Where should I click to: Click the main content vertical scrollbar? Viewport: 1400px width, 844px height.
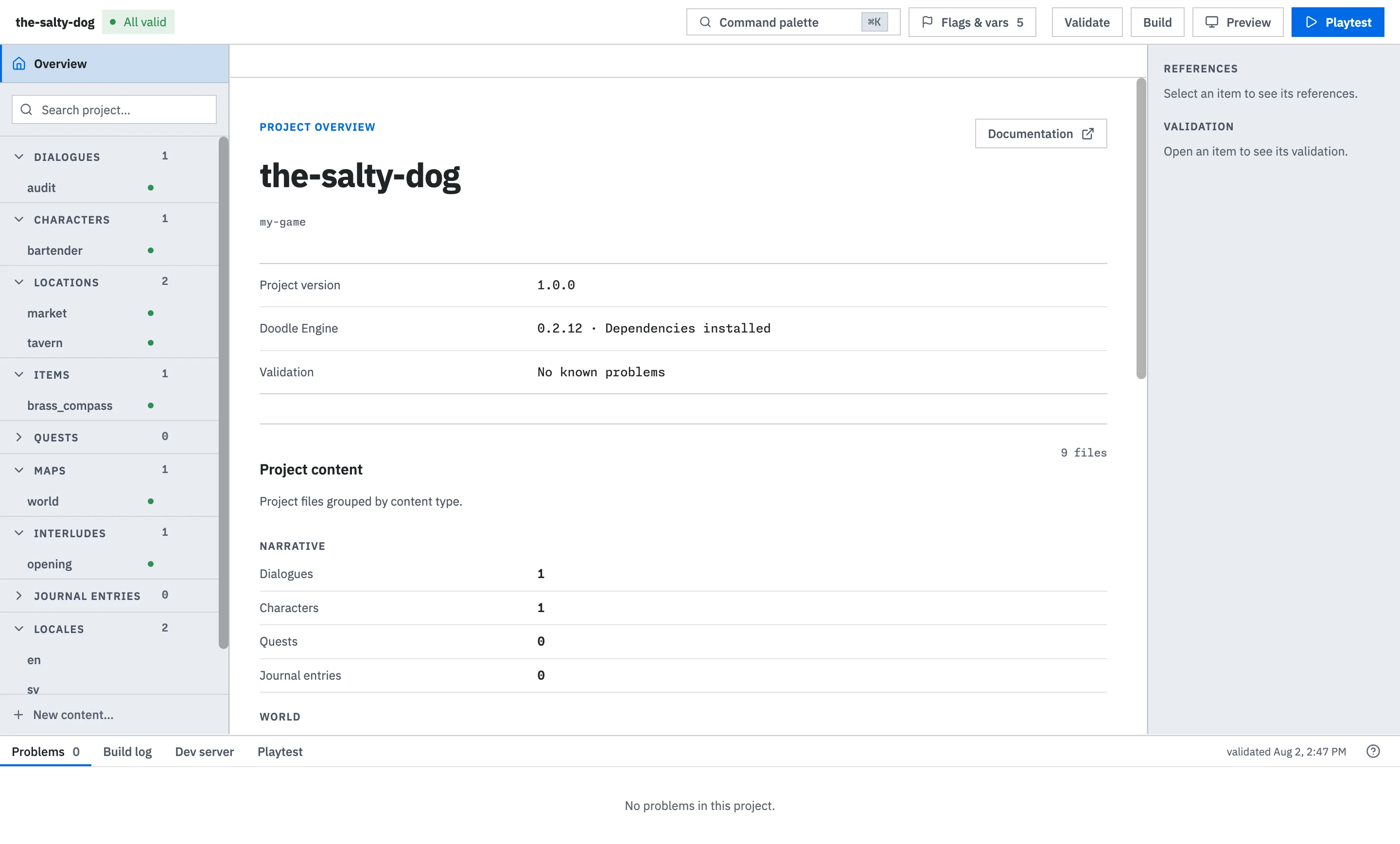pyautogui.click(x=1141, y=229)
